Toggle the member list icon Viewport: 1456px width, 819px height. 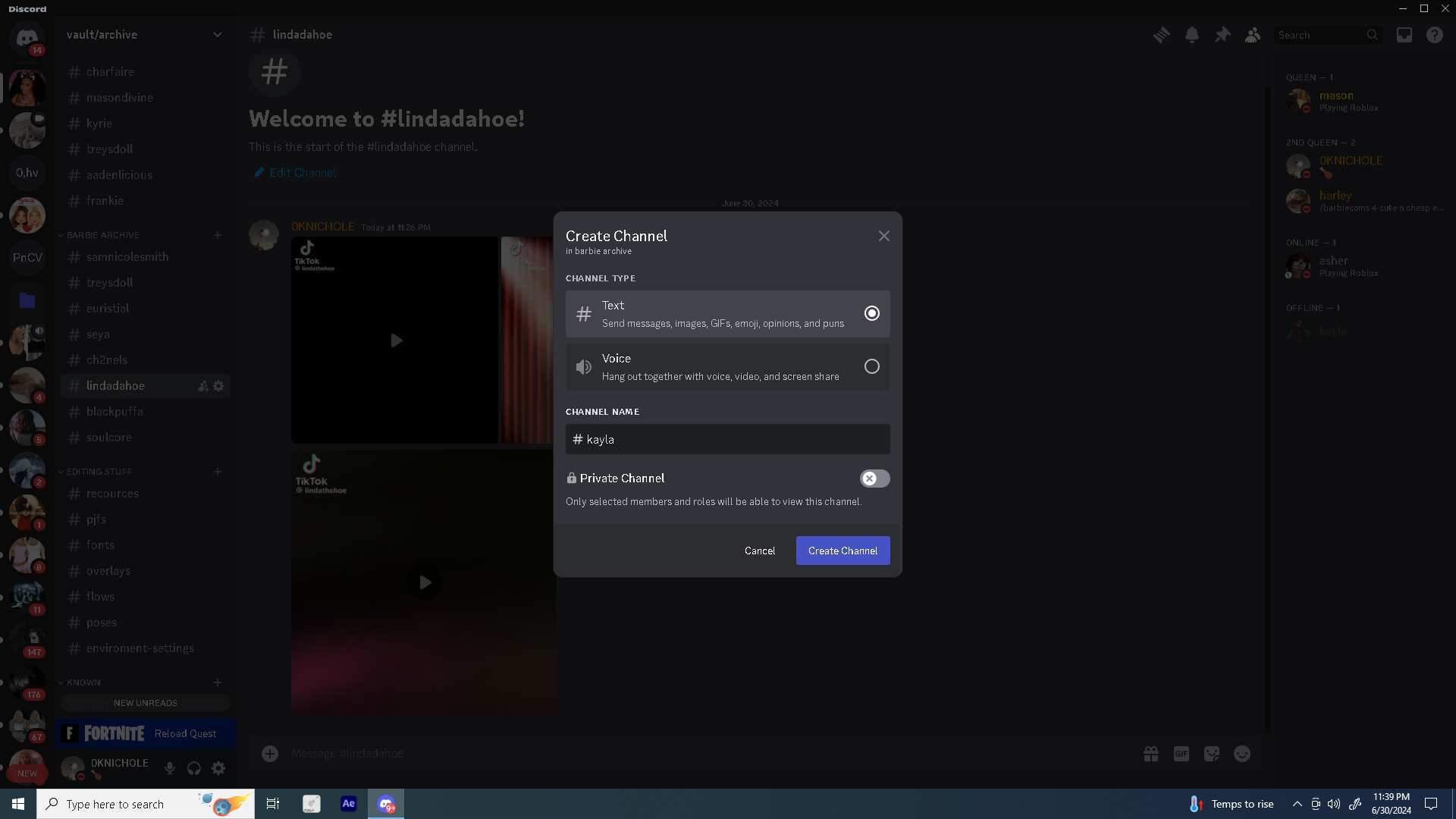tap(1253, 35)
